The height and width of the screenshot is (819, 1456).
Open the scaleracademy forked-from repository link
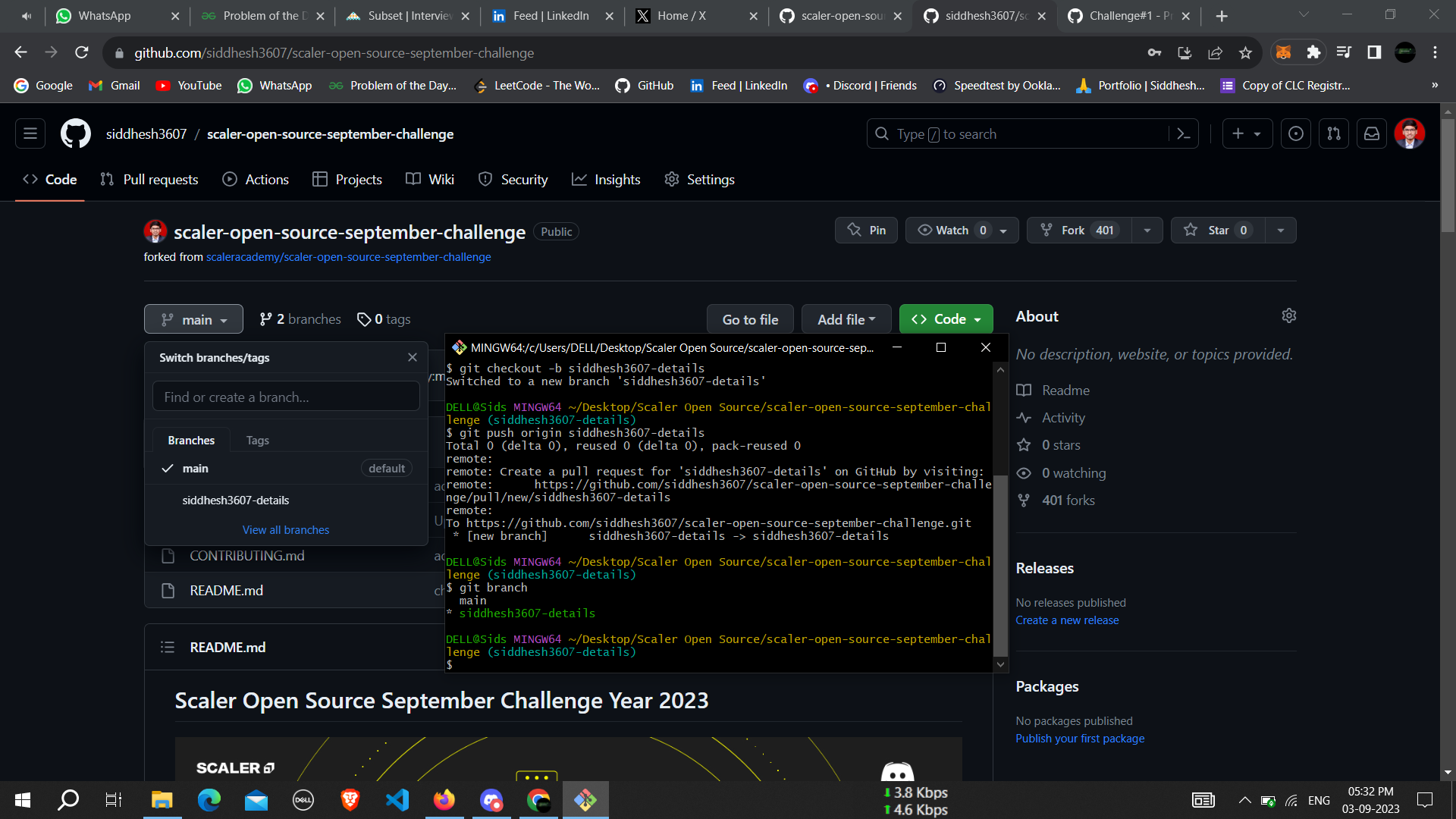[x=347, y=257]
